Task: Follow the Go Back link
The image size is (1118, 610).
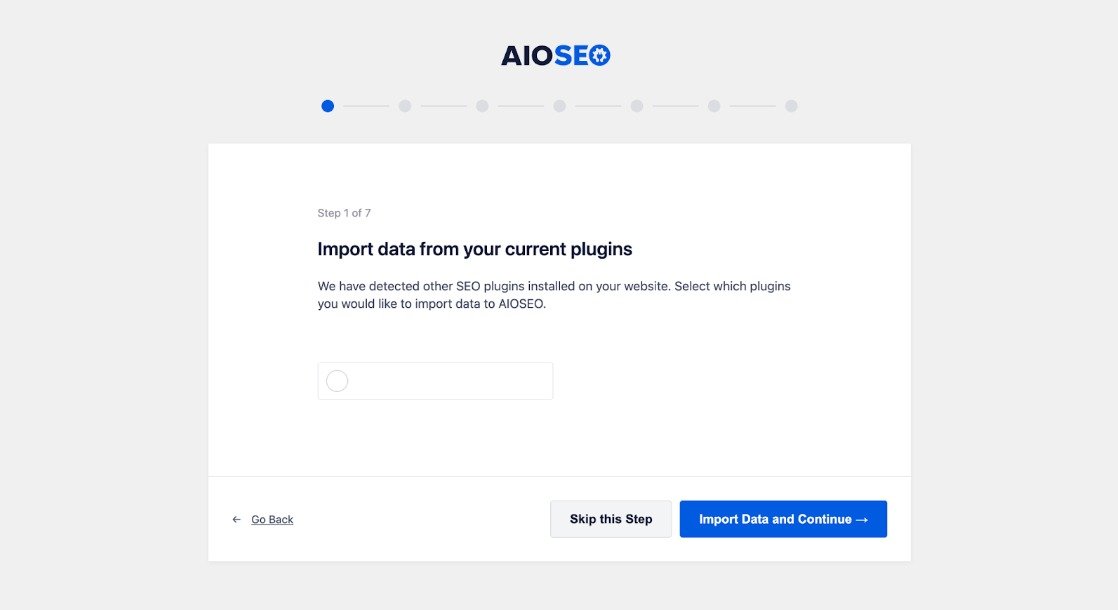Action: coord(272,520)
